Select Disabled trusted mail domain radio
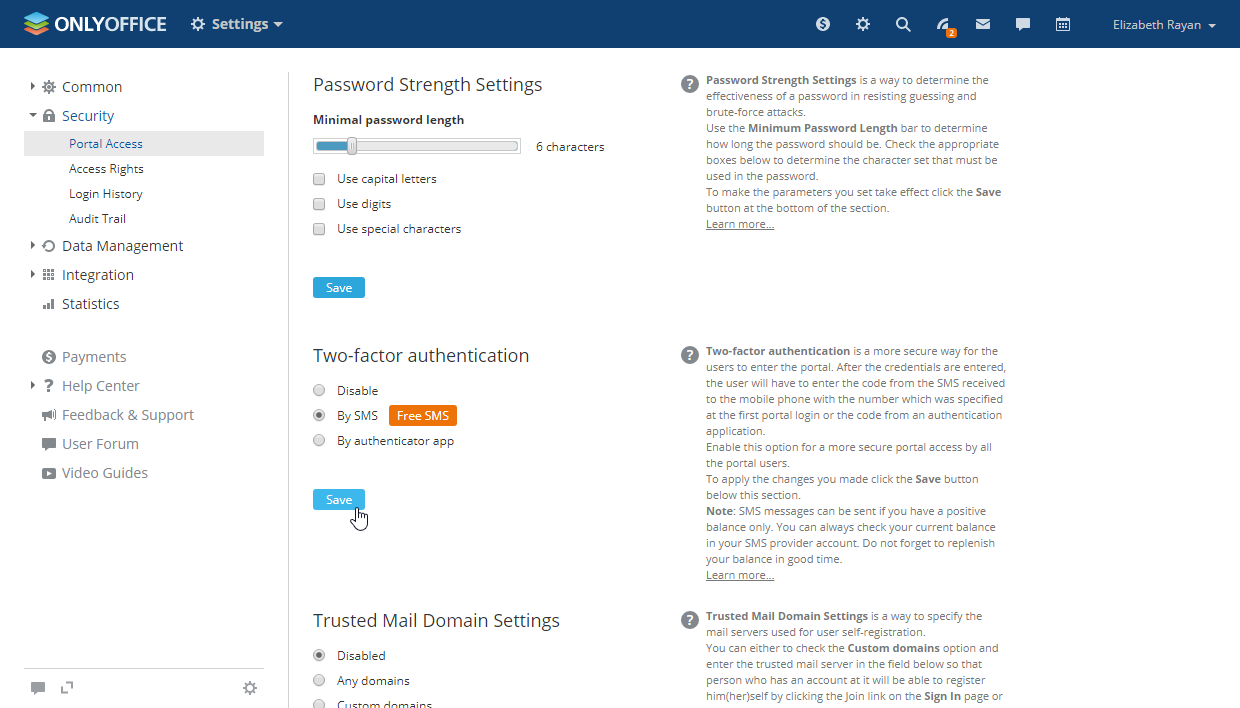The width and height of the screenshot is (1240, 708). [319, 655]
